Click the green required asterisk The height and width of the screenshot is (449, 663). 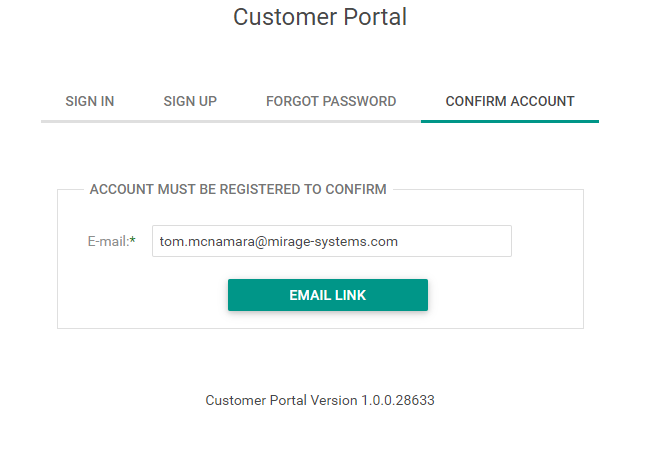pyautogui.click(x=133, y=241)
